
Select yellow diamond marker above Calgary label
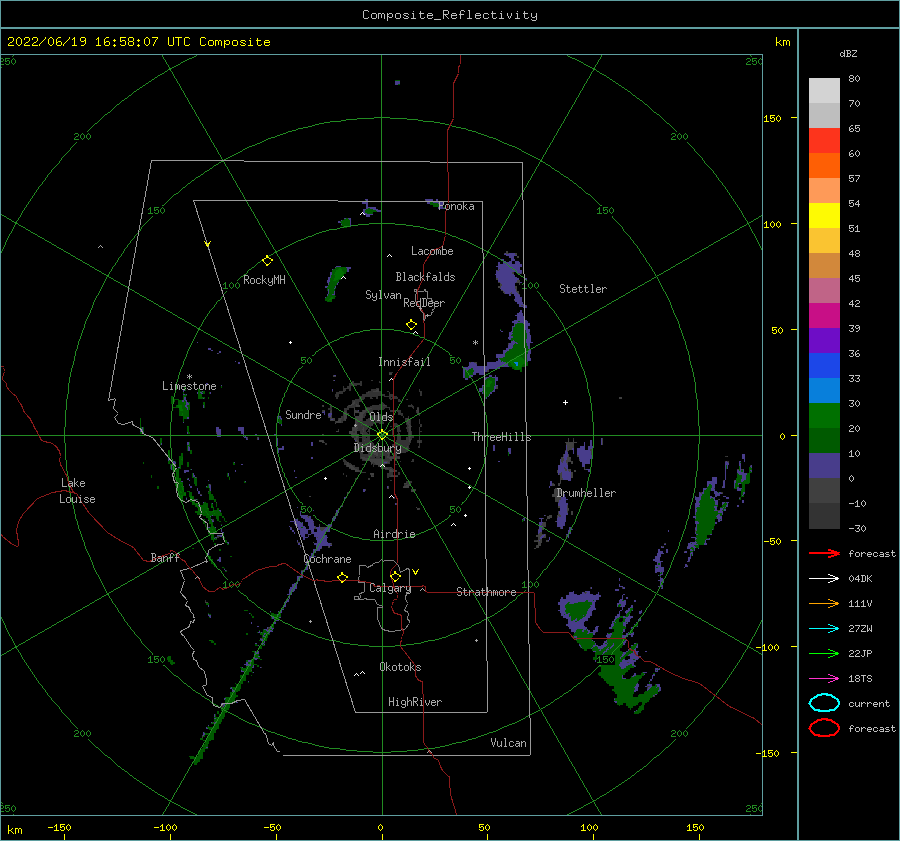(395, 576)
